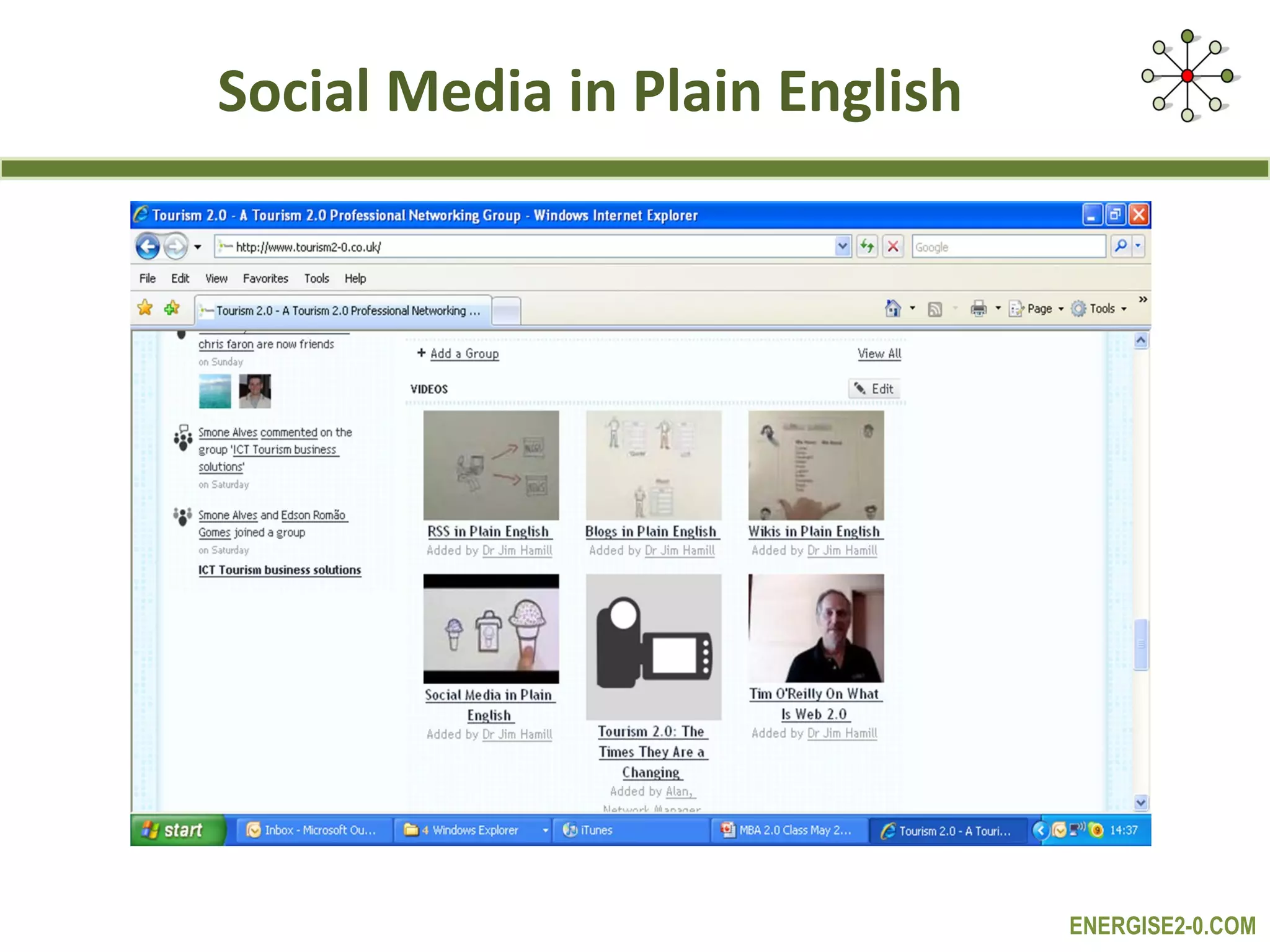Click the browser Forward arrow button
Screen dimensions: 1270x952
tap(176, 247)
